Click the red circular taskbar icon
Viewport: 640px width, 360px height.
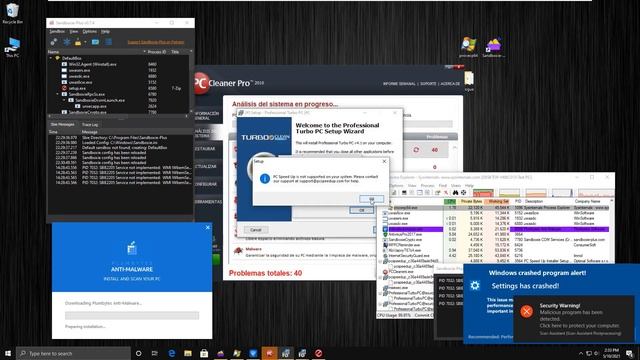318,353
